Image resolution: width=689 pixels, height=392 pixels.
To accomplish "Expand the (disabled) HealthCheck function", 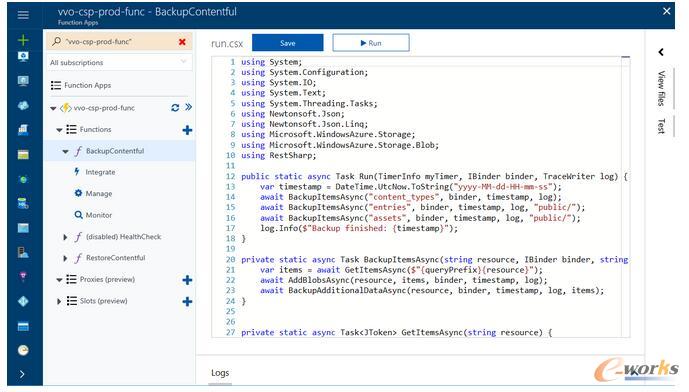I will click(65, 237).
